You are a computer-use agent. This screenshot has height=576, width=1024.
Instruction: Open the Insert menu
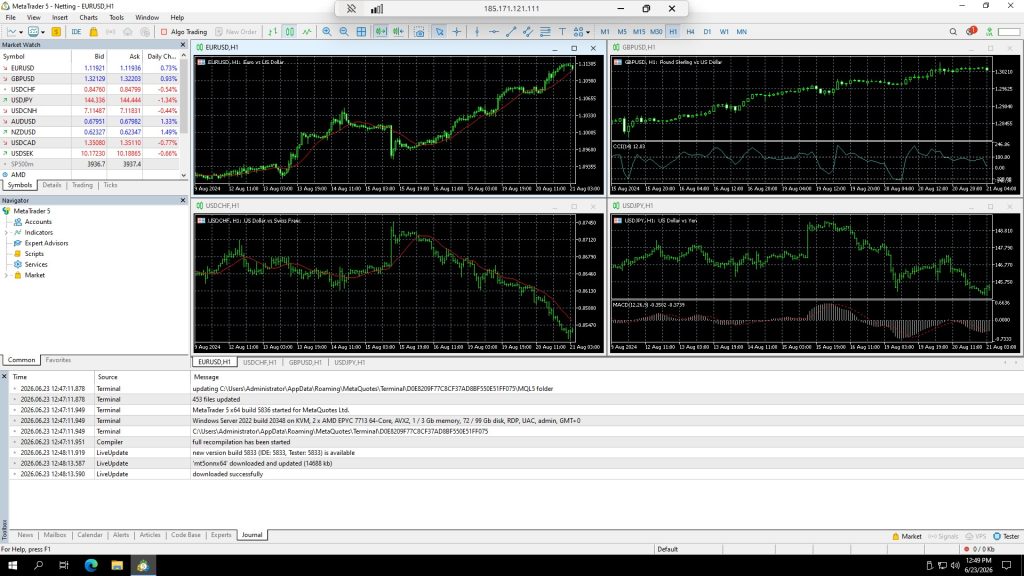click(59, 18)
